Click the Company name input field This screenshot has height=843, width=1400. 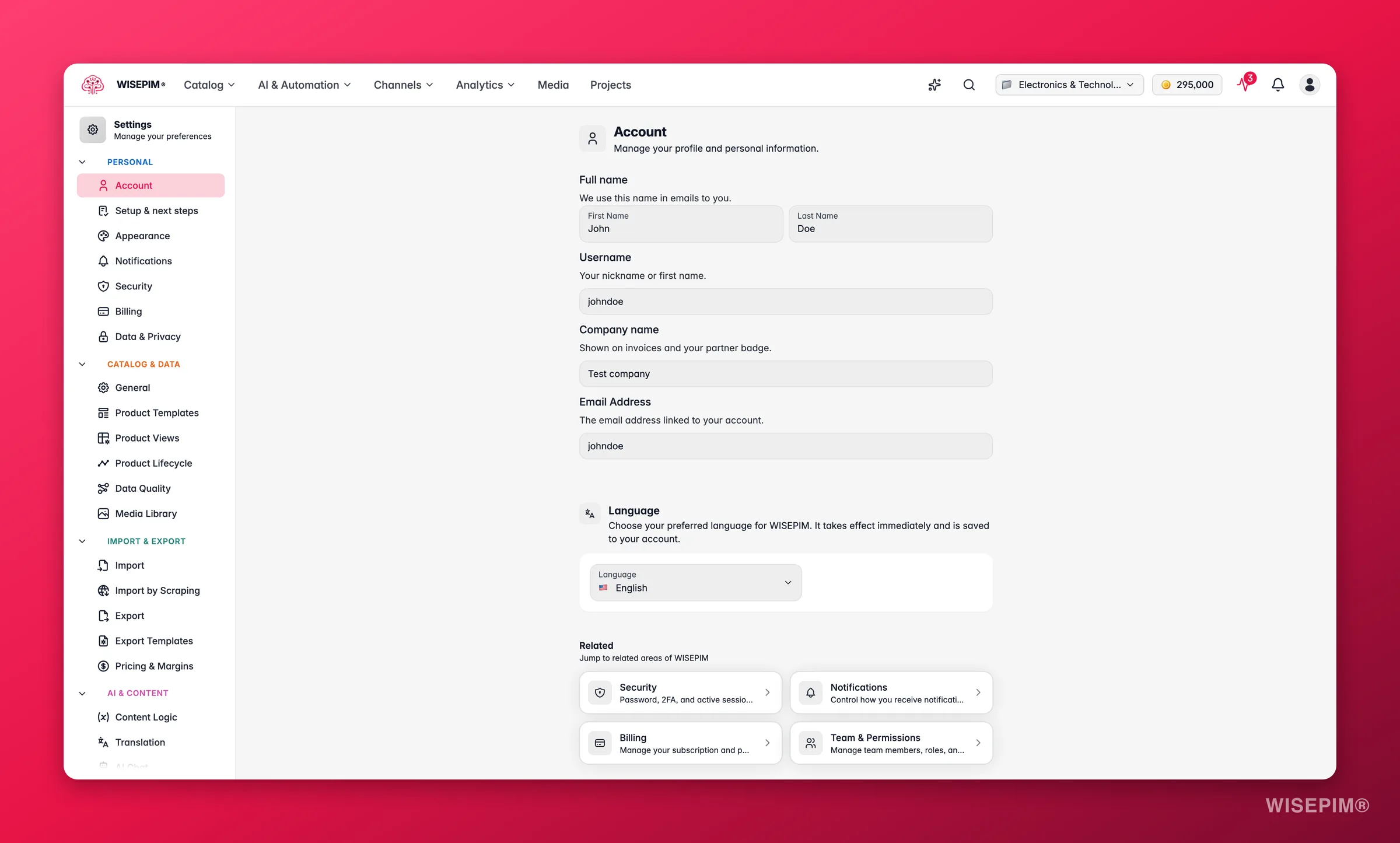coord(786,373)
